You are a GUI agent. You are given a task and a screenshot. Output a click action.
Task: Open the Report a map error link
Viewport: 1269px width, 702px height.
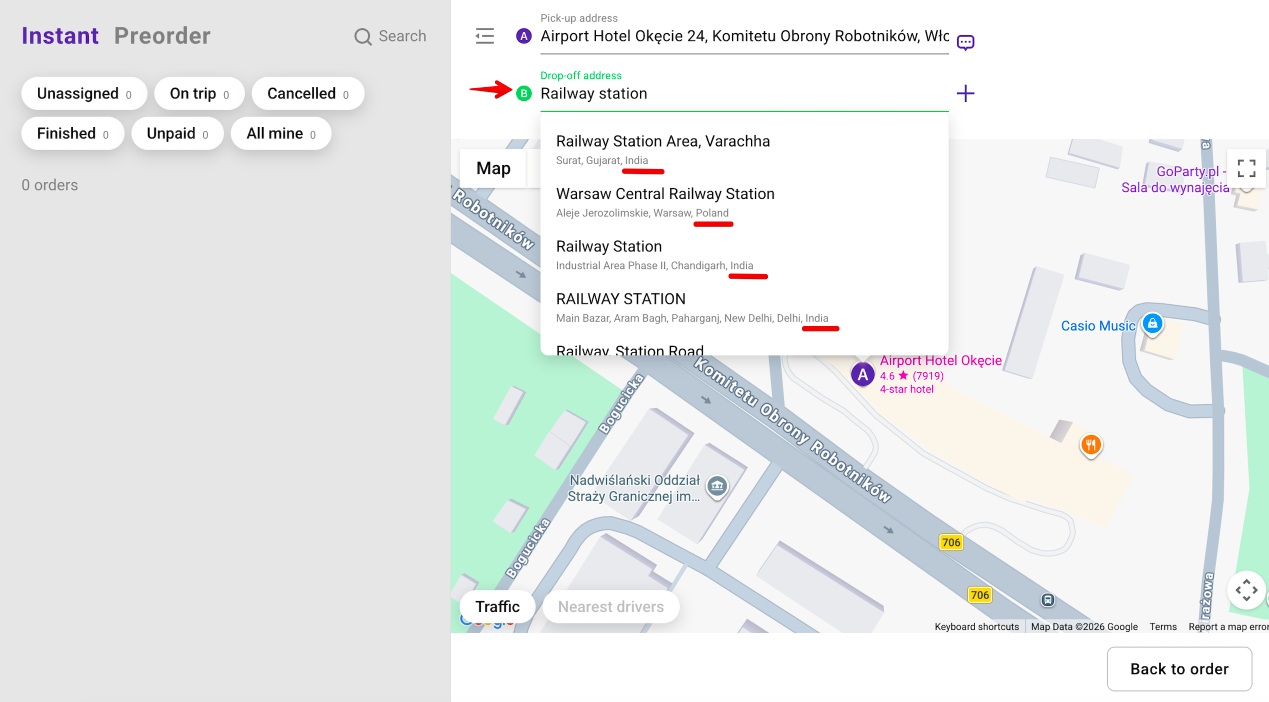point(1228,627)
